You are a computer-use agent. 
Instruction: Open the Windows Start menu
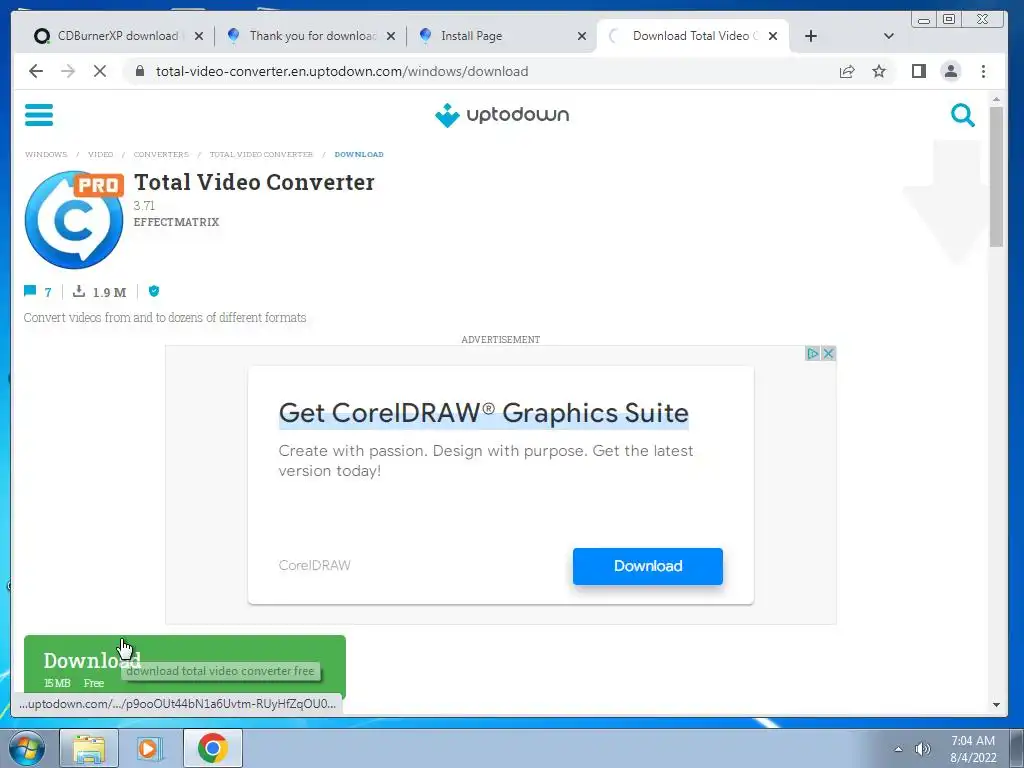[x=25, y=748]
